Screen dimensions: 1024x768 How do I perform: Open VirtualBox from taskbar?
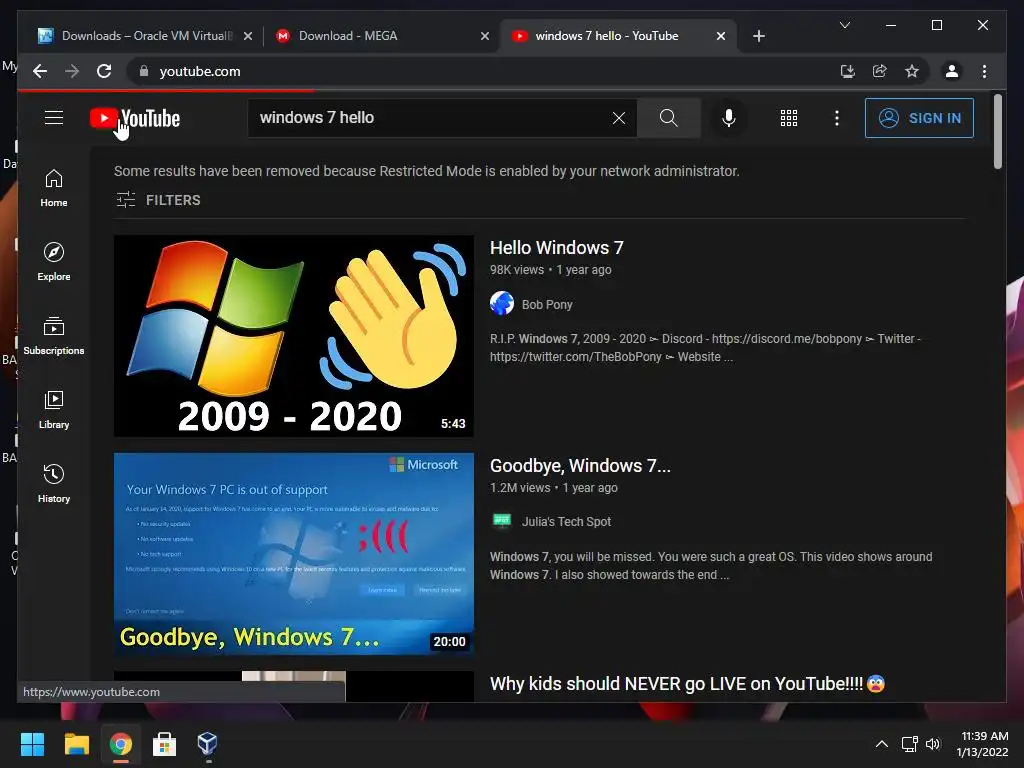point(207,744)
